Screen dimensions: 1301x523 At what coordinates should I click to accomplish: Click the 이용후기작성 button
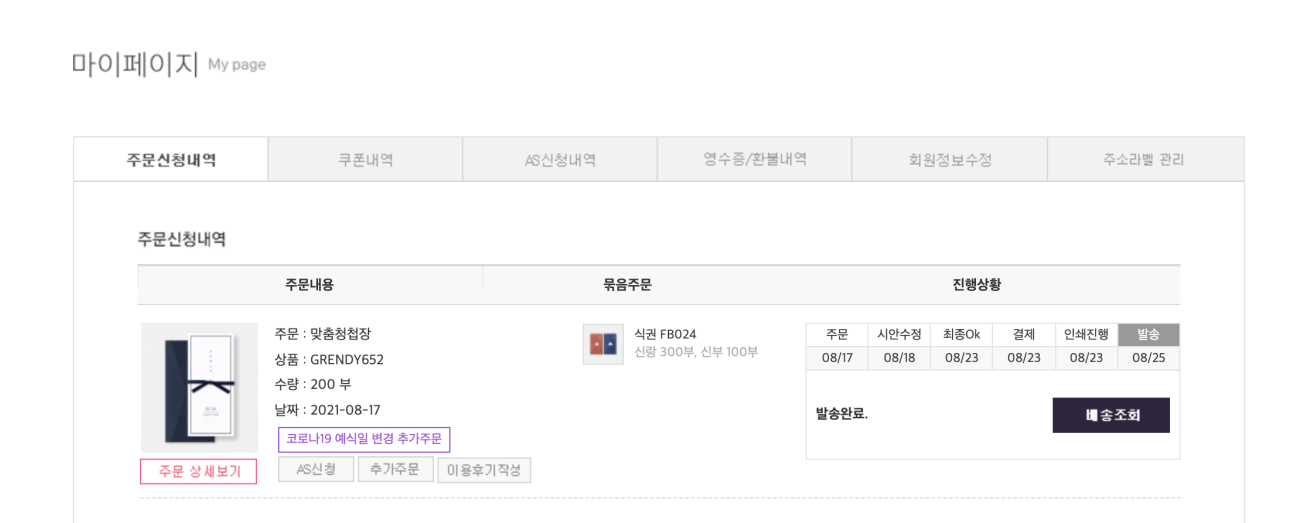coord(484,470)
